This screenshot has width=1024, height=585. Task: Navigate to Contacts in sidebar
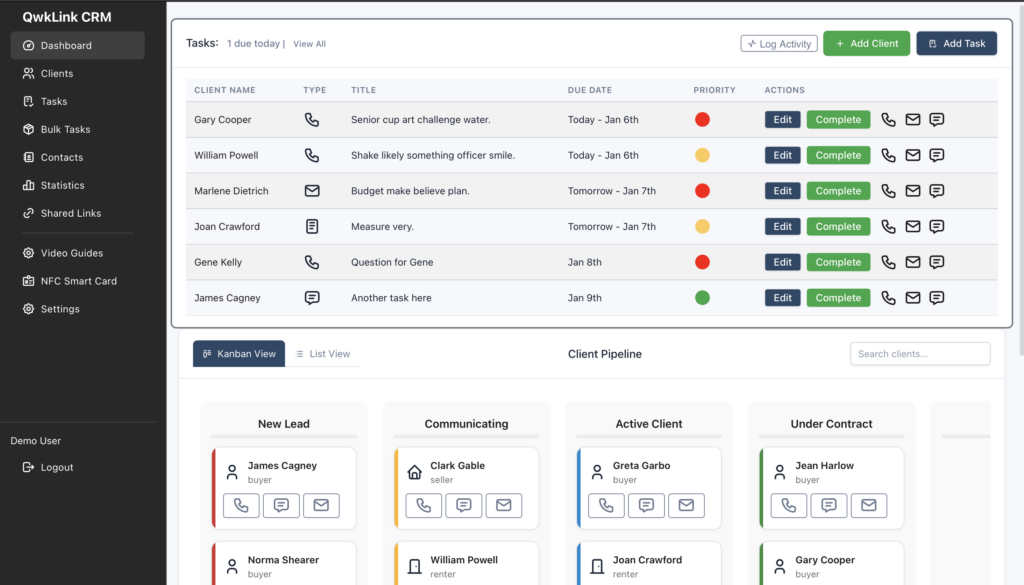[x=78, y=157]
